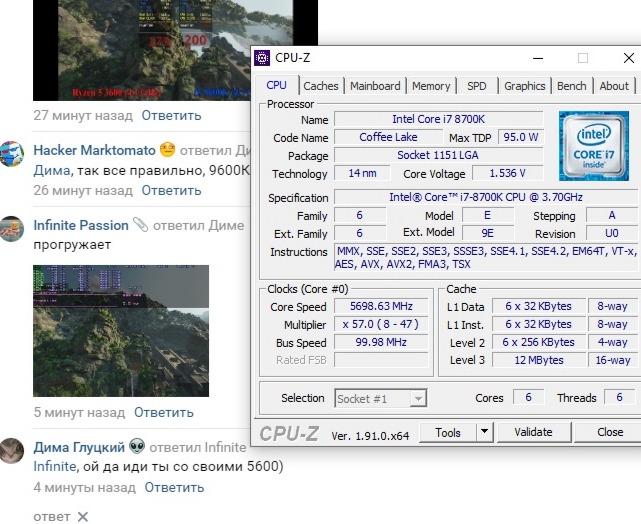Click the Graphics tab

point(524,86)
